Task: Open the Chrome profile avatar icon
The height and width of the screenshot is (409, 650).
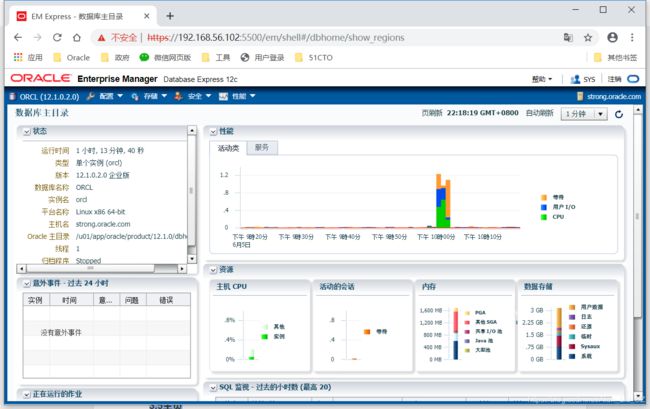Action: [x=612, y=37]
